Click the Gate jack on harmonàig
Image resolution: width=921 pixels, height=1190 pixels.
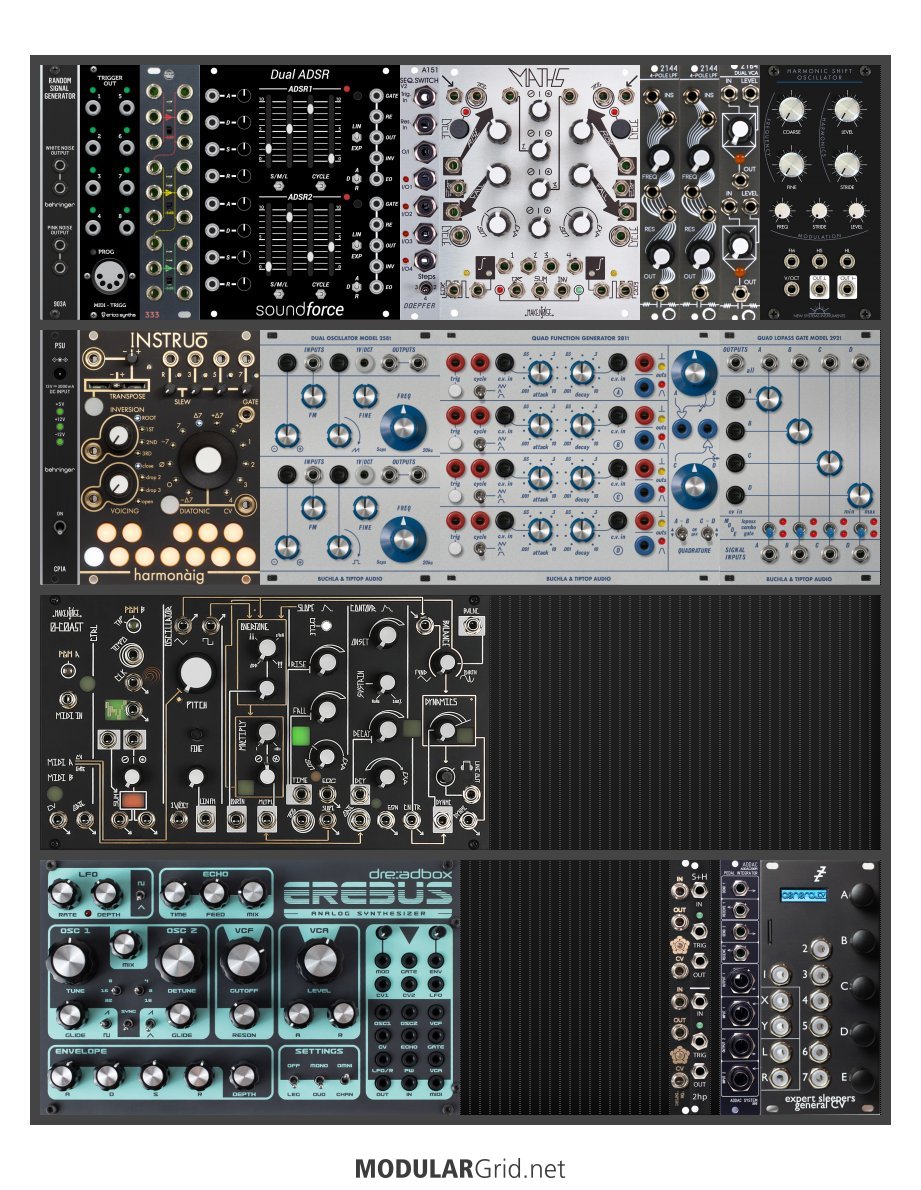pos(247,414)
